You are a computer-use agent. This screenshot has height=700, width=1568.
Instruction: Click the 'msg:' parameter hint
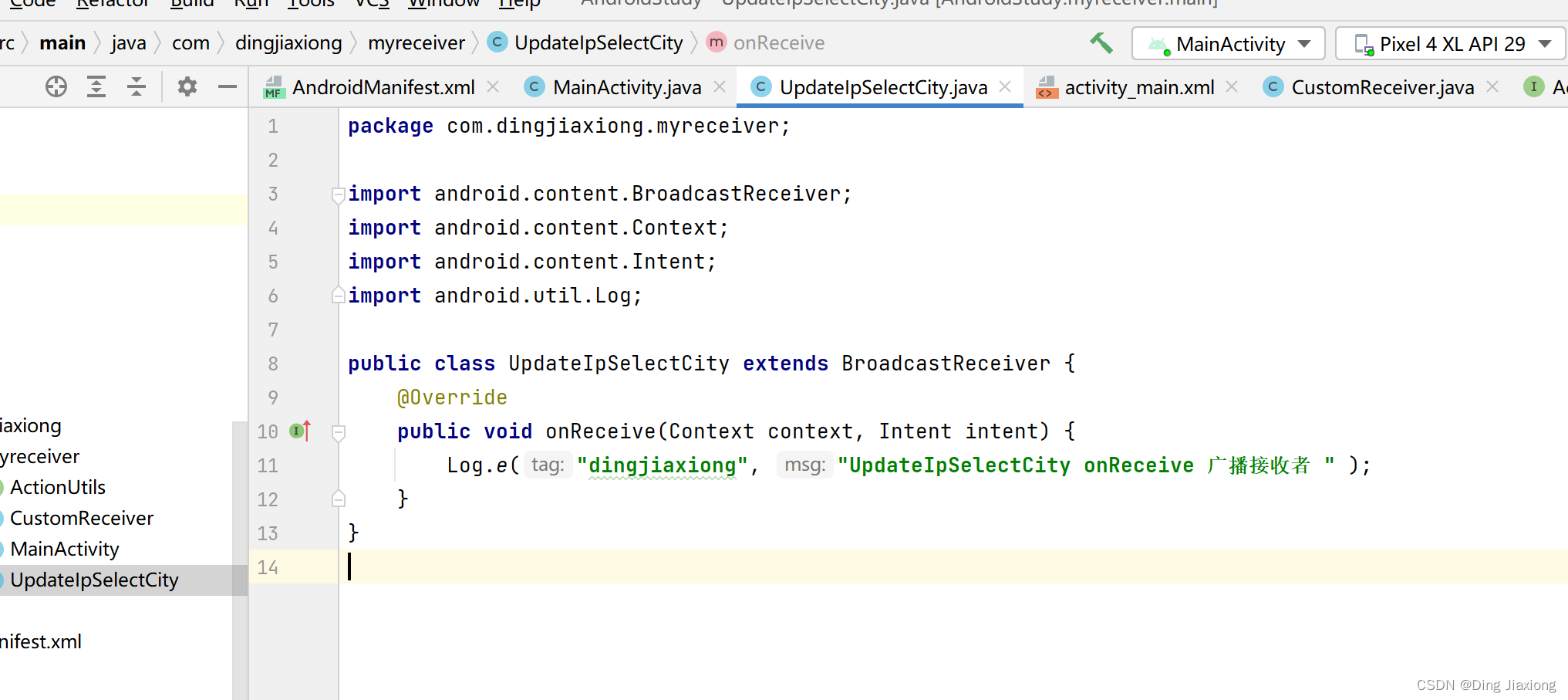804,465
